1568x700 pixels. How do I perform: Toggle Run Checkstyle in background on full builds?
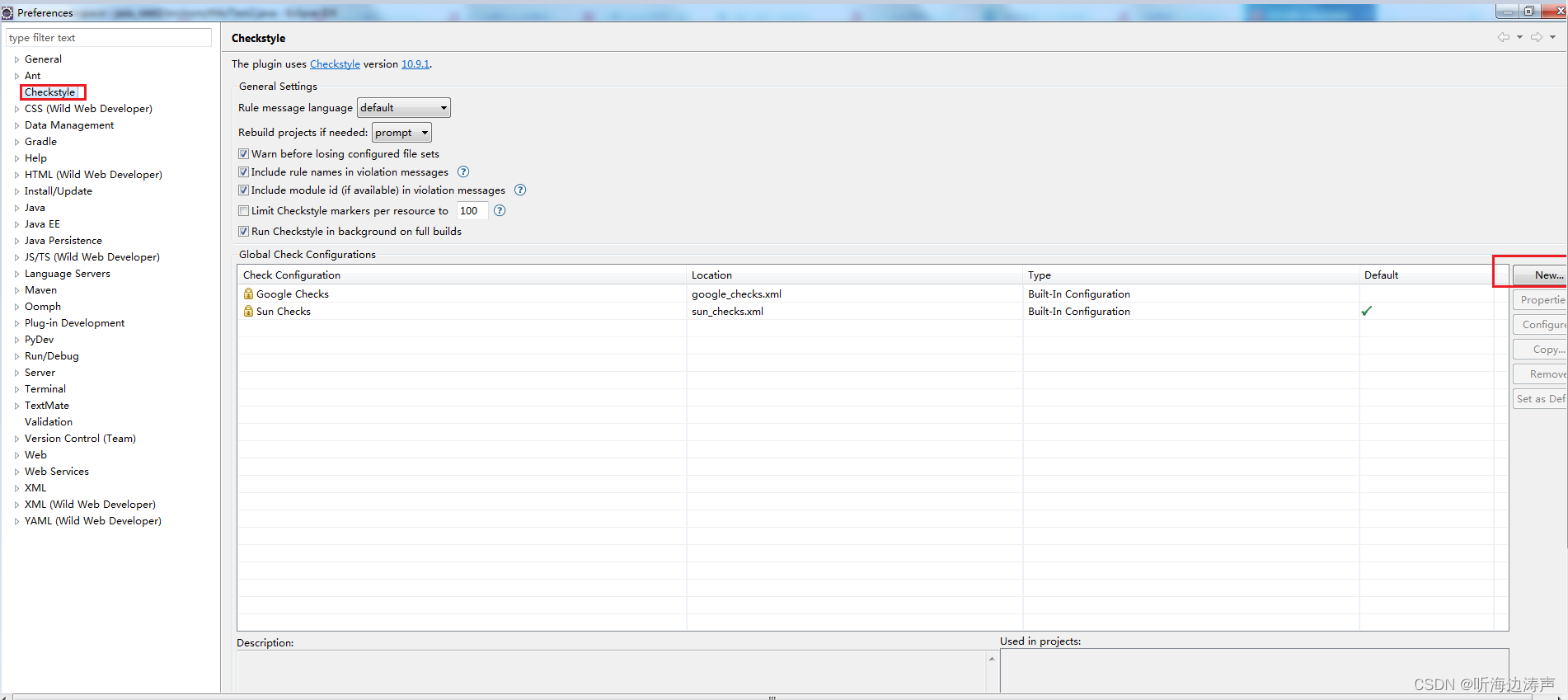click(x=243, y=231)
